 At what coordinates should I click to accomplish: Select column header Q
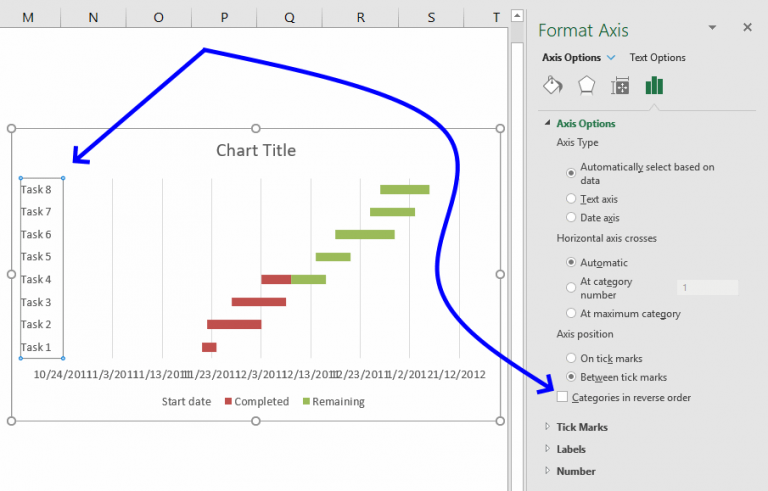click(289, 18)
